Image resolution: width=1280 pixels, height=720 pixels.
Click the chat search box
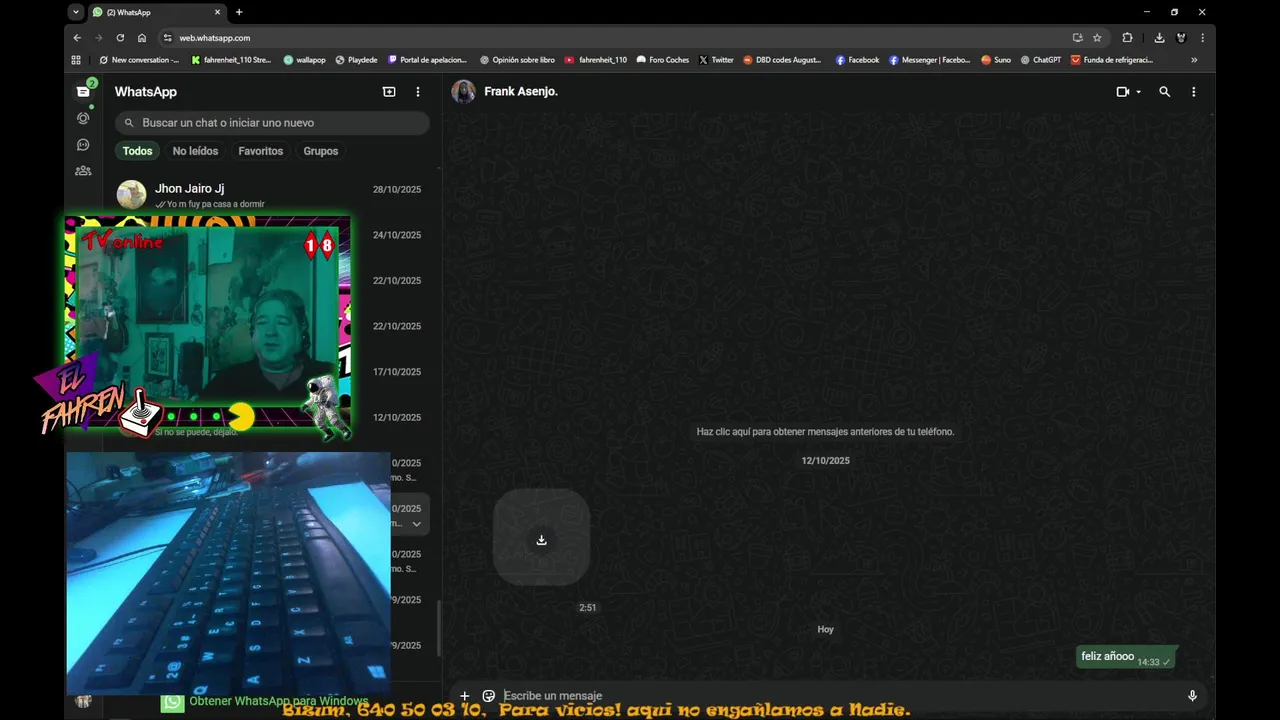point(272,122)
